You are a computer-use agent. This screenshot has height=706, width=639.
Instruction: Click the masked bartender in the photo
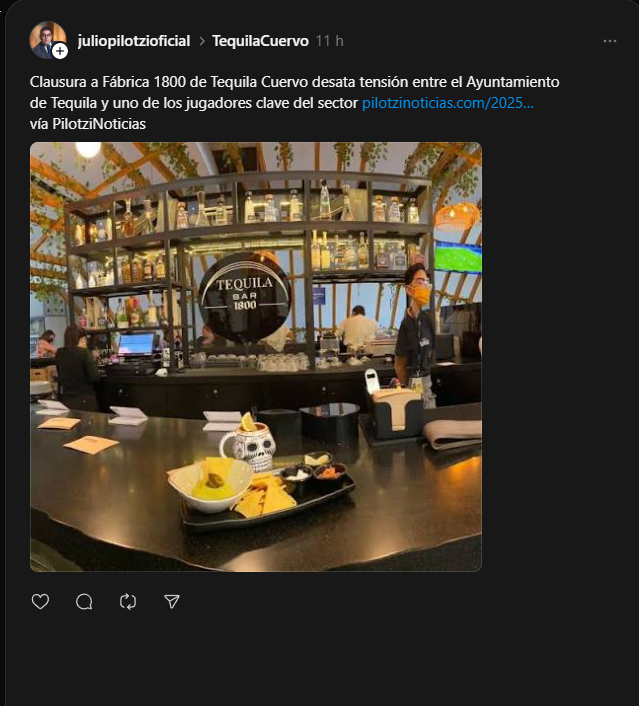pos(416,330)
